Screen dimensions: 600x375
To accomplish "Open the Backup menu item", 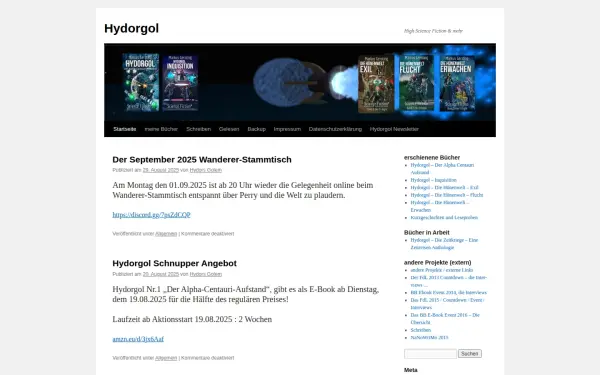I will coord(256,129).
